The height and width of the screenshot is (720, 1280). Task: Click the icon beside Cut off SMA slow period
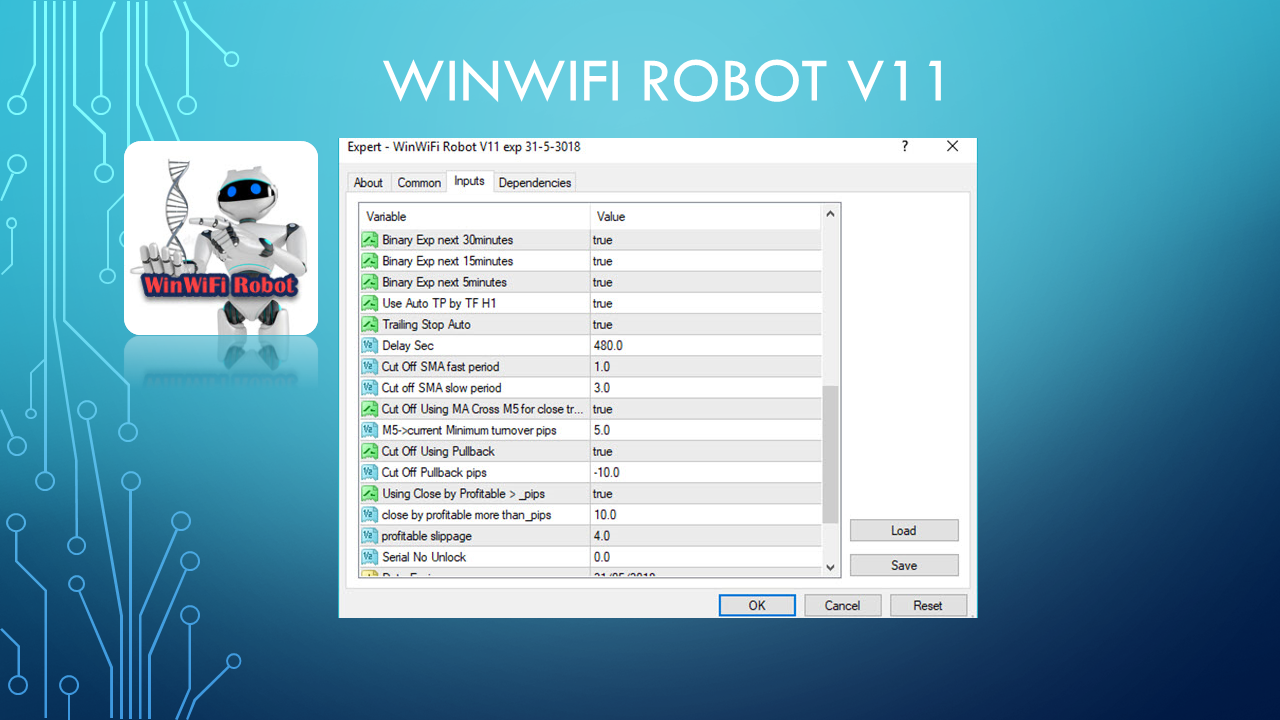369,387
